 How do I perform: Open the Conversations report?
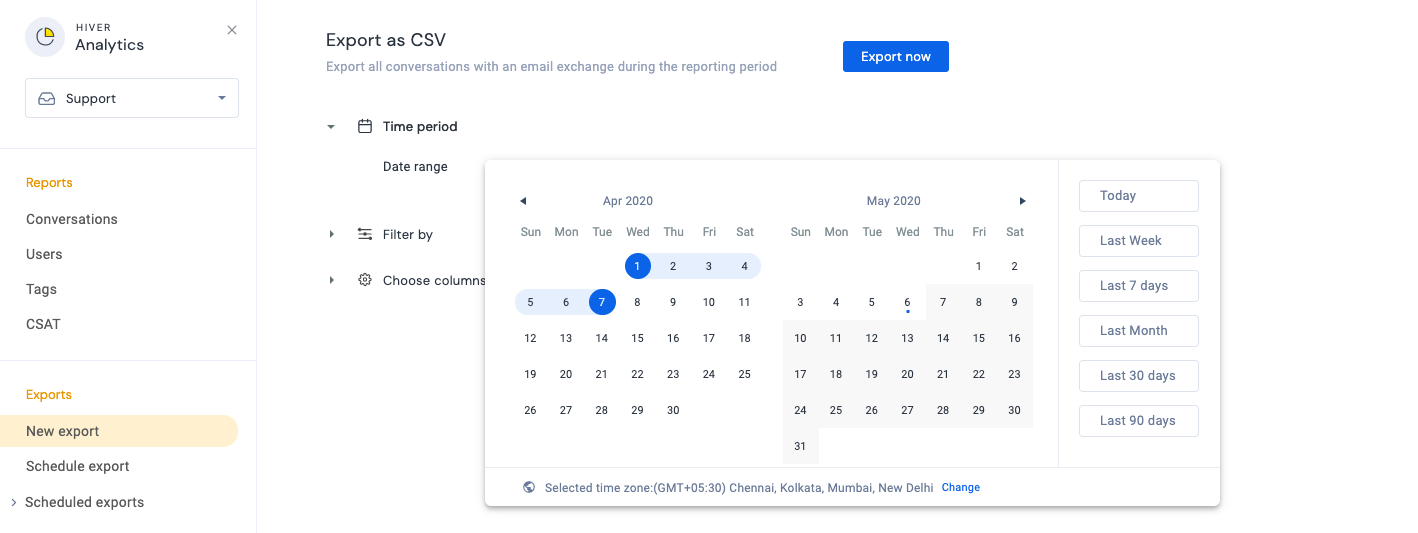pyautogui.click(x=72, y=219)
